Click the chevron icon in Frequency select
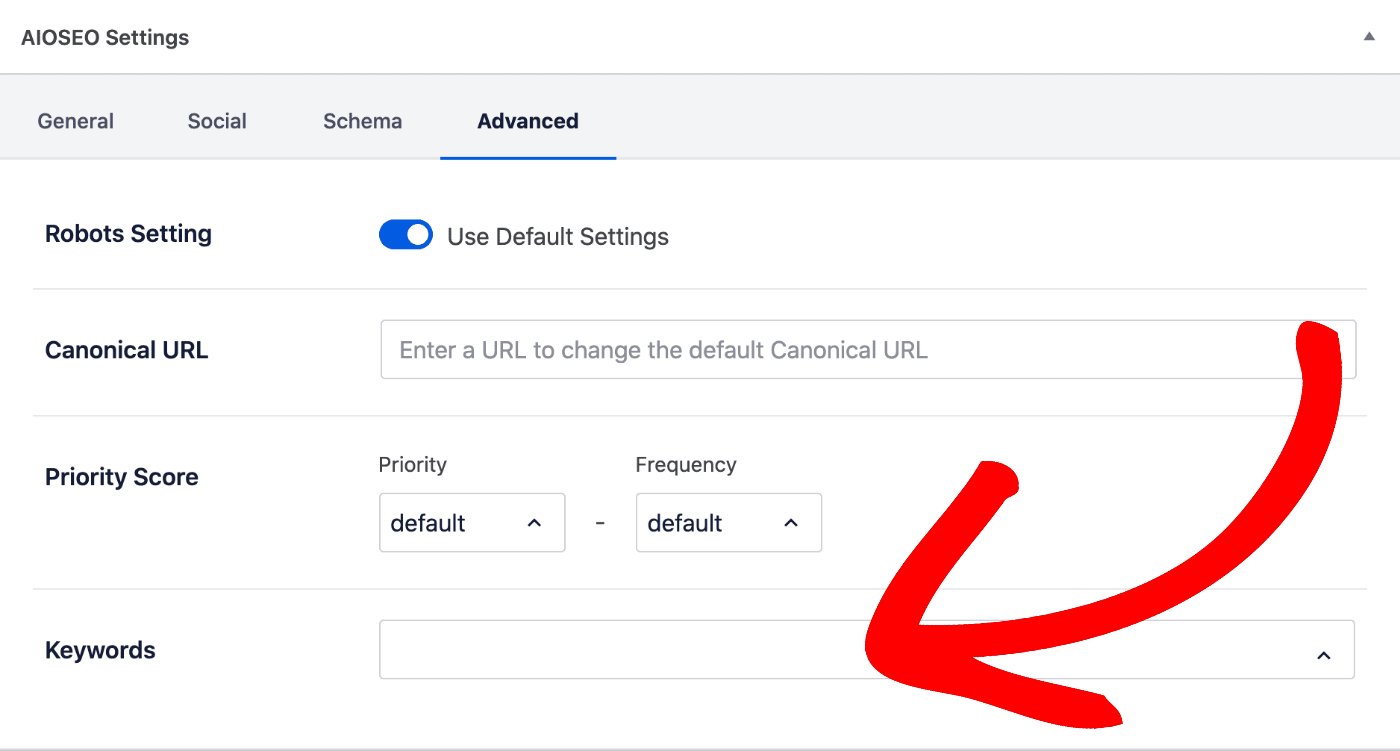The width and height of the screenshot is (1400, 751). click(x=791, y=523)
